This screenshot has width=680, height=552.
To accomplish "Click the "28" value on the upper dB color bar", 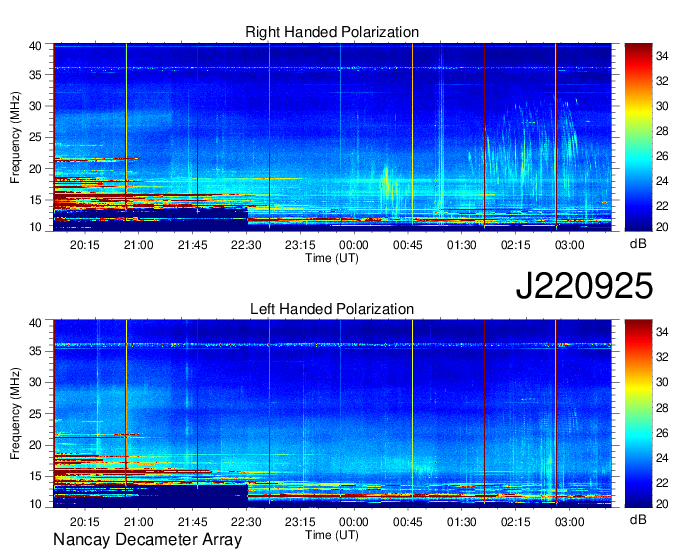I will (662, 131).
